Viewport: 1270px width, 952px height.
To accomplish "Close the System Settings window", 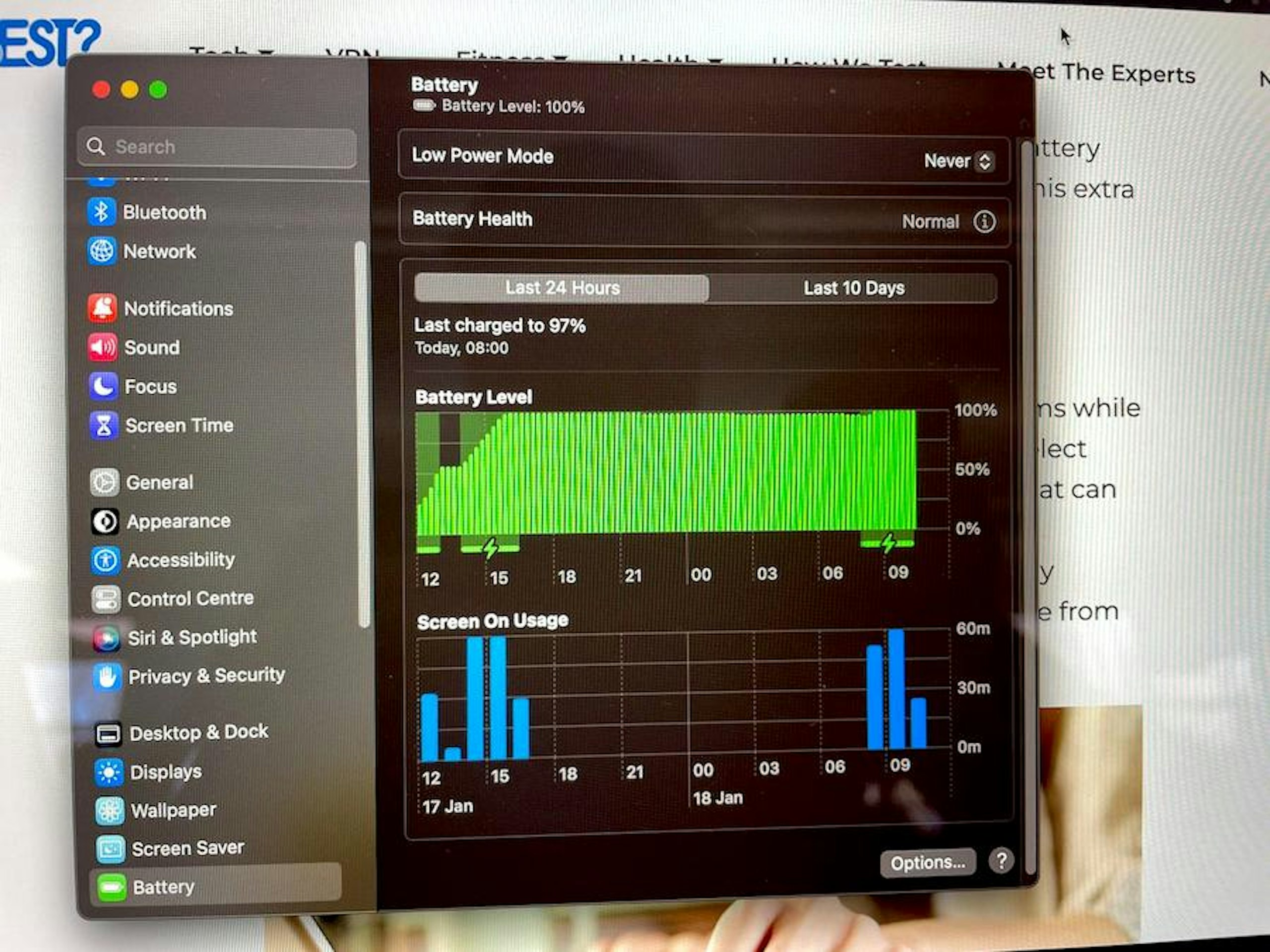I will pyautogui.click(x=101, y=90).
